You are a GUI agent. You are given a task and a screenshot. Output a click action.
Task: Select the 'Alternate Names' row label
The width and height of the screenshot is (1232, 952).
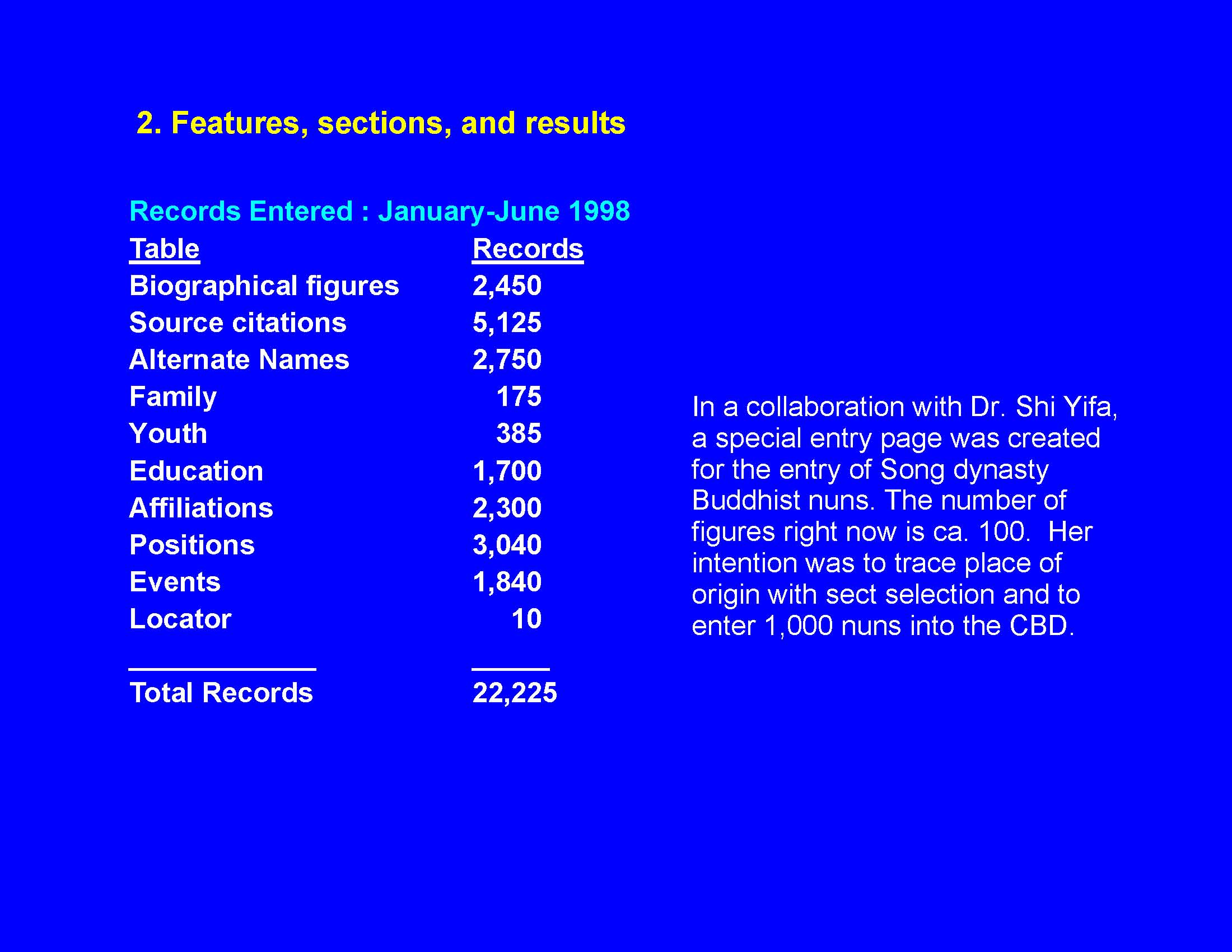coord(239,360)
